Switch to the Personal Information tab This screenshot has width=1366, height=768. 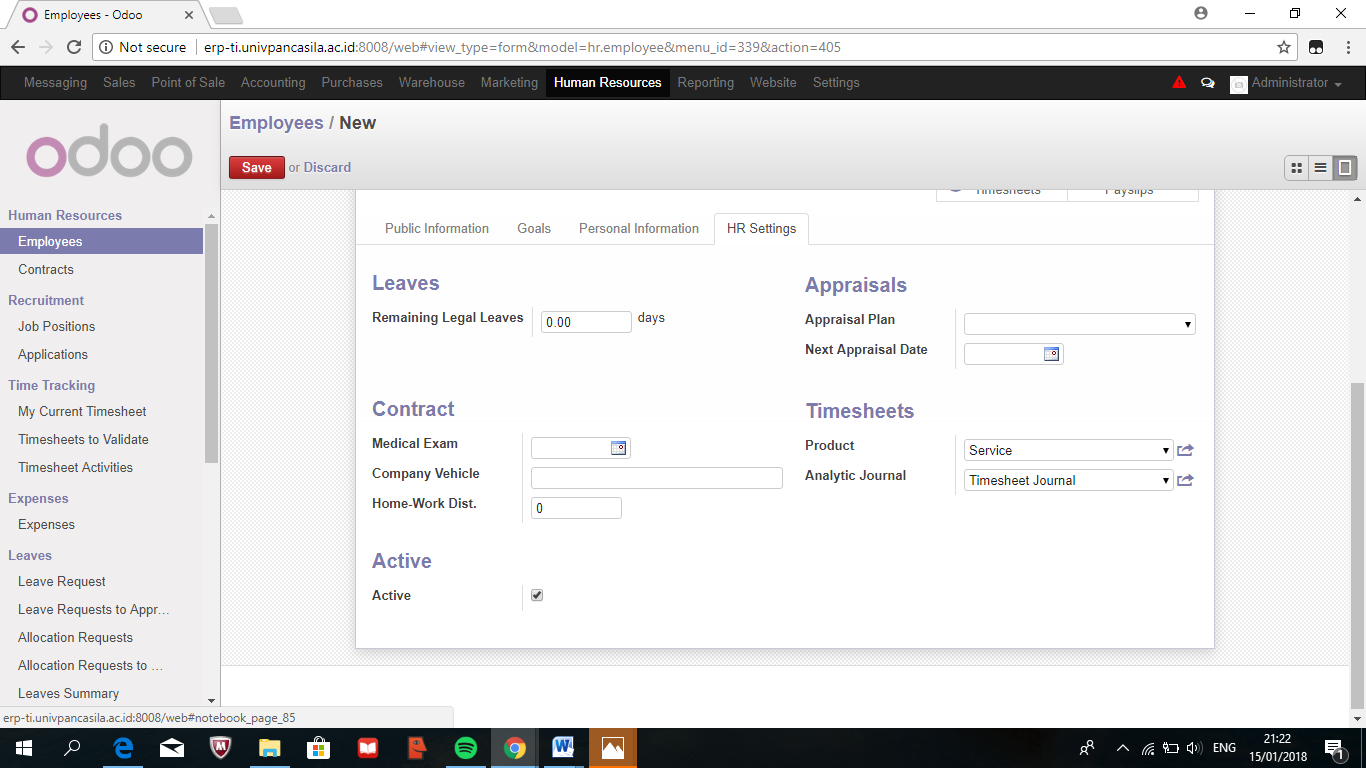pyautogui.click(x=638, y=228)
